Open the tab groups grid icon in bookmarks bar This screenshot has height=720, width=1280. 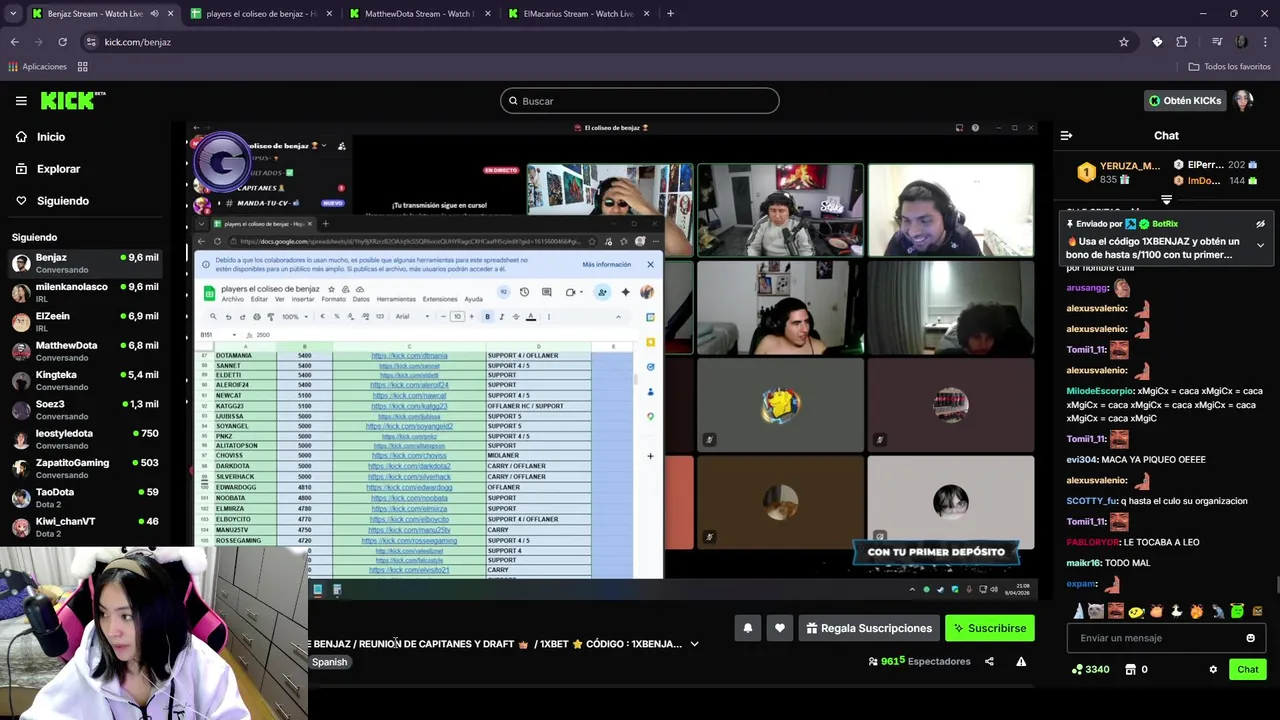(x=82, y=67)
